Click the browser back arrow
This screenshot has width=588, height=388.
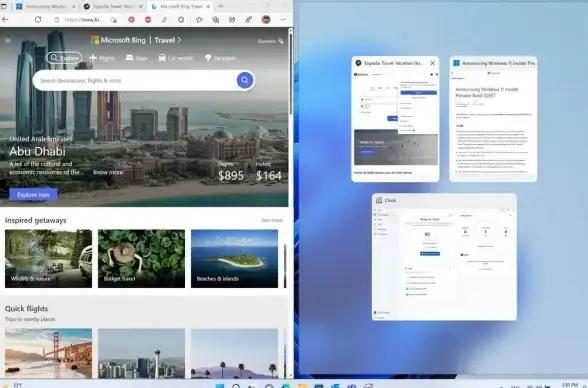5,19
